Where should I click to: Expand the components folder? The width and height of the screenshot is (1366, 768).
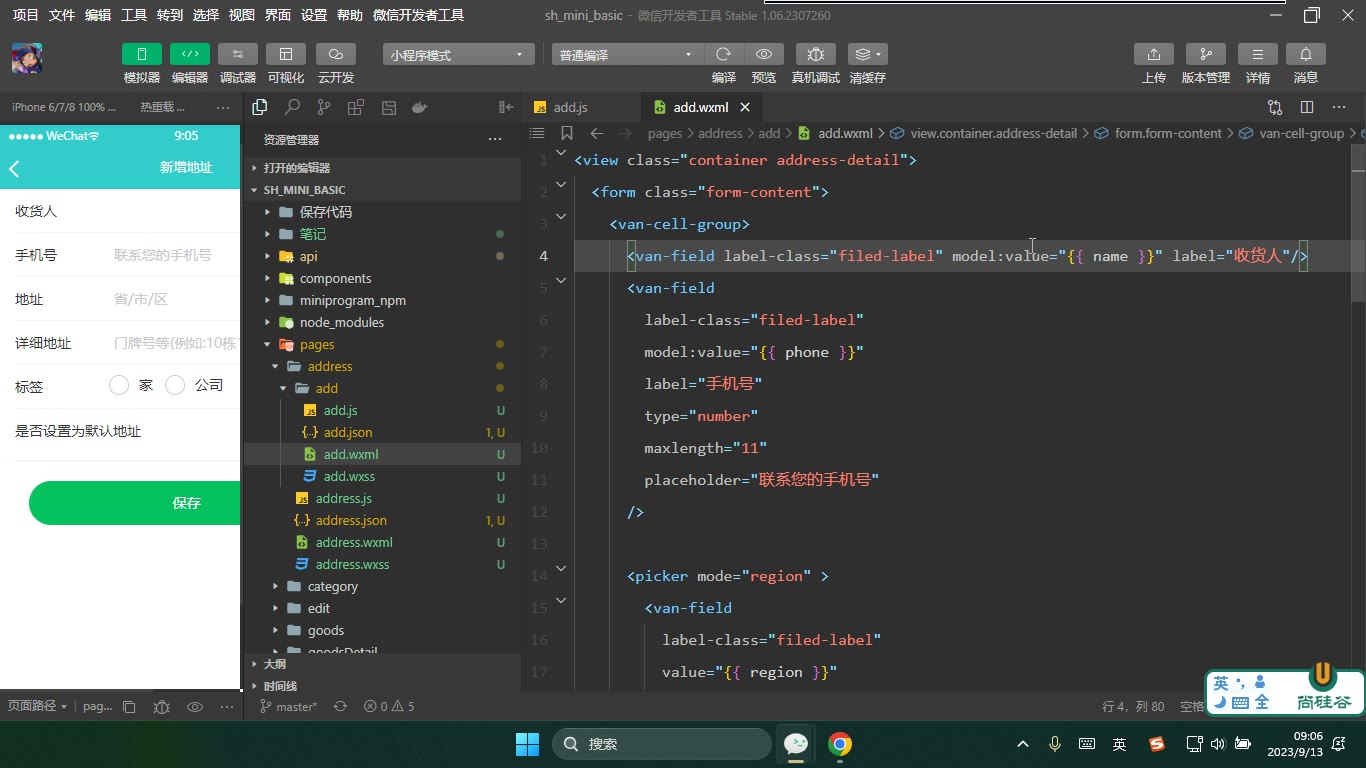pos(267,278)
